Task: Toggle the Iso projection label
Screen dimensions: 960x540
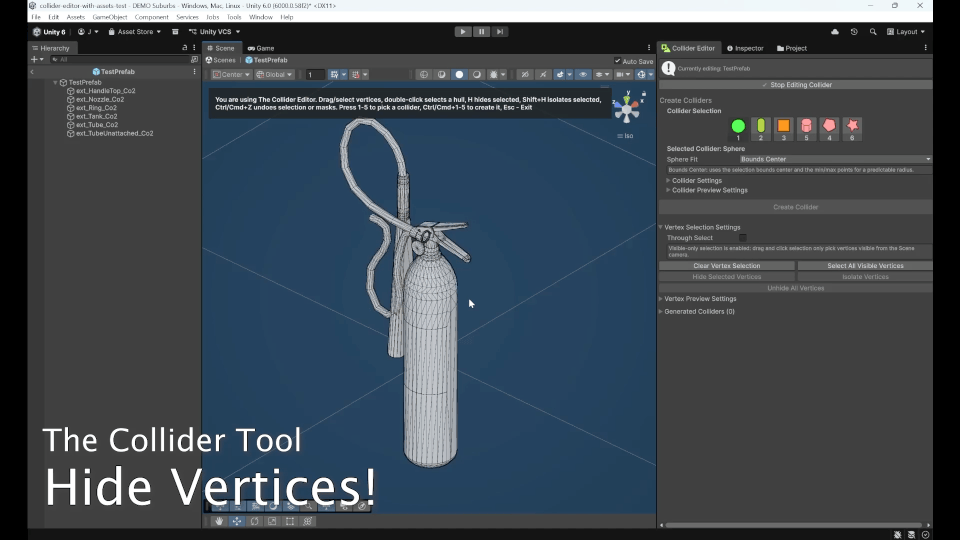Action: [625, 136]
